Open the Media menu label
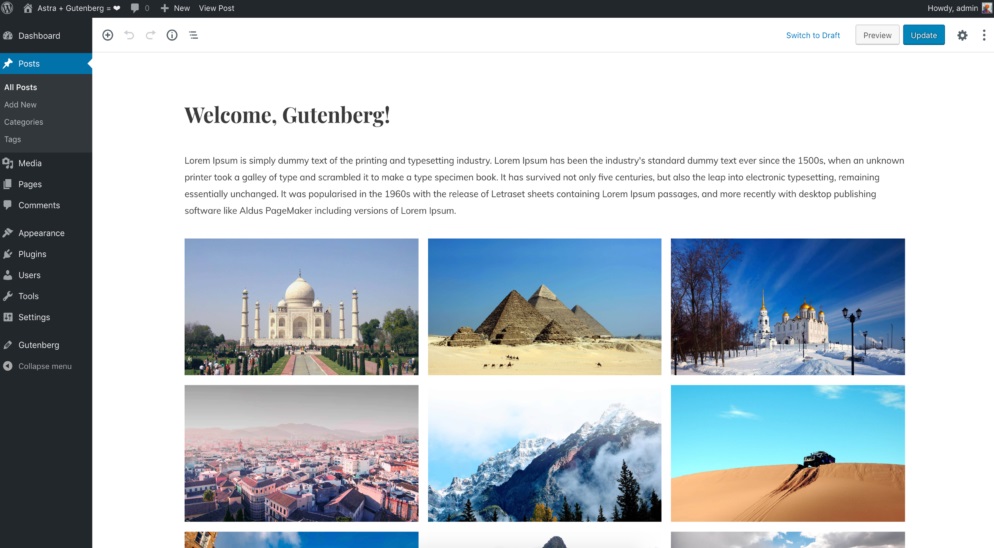This screenshot has width=994, height=548. pyautogui.click(x=30, y=163)
